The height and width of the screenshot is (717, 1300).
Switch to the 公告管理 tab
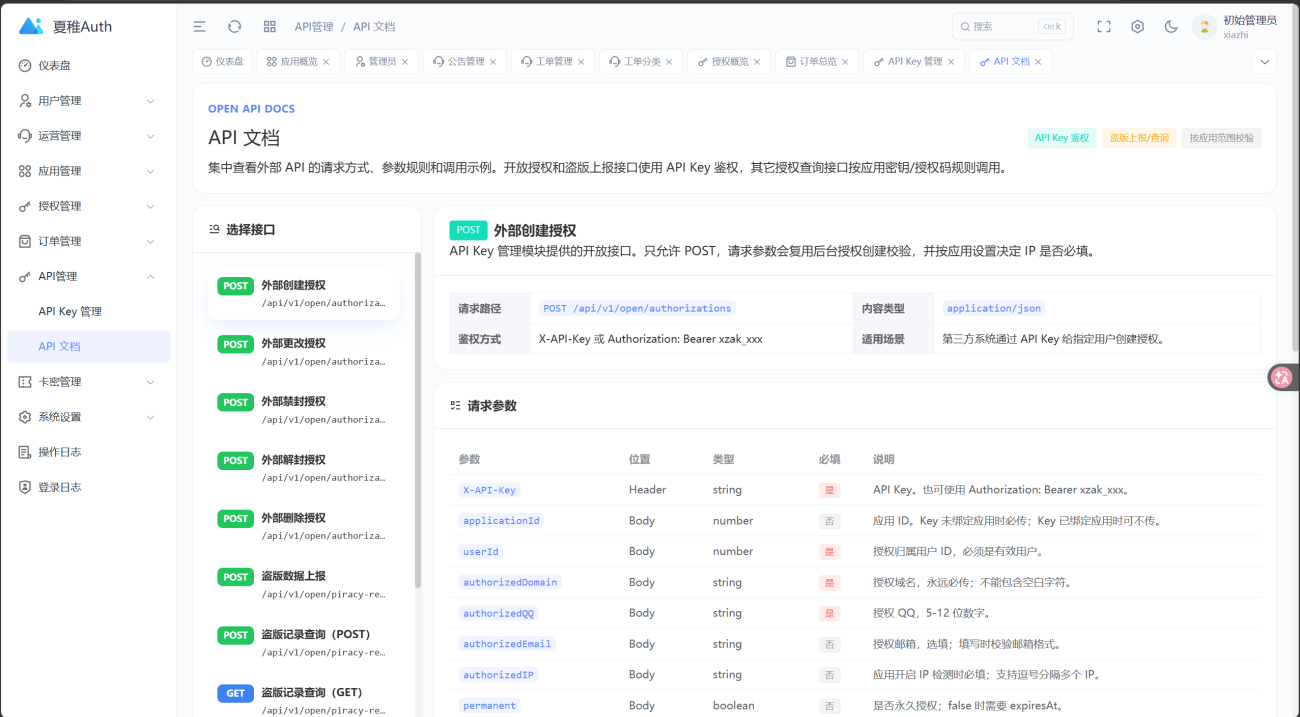[x=466, y=62]
